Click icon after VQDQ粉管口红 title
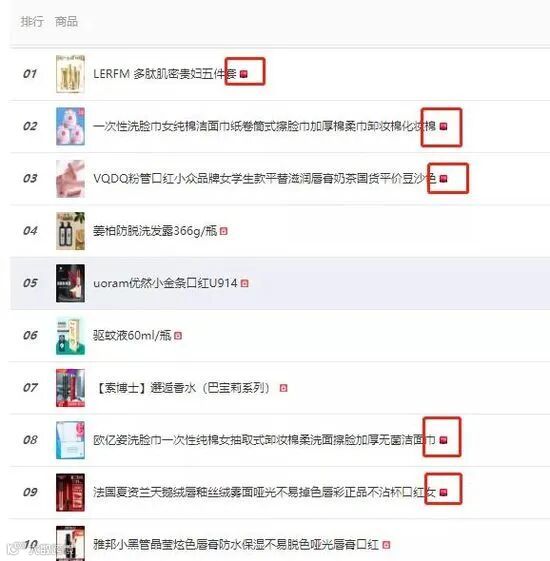550x561 pixels. pyautogui.click(x=443, y=179)
